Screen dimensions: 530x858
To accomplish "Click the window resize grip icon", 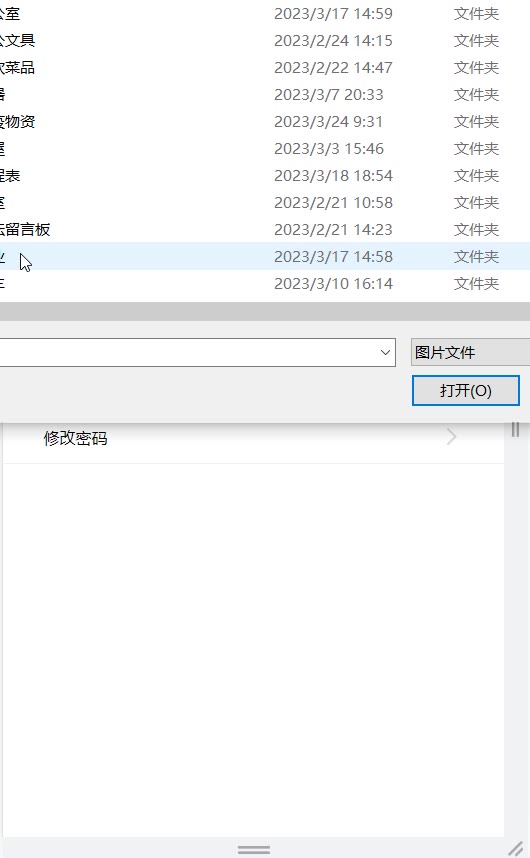I will 515,848.
